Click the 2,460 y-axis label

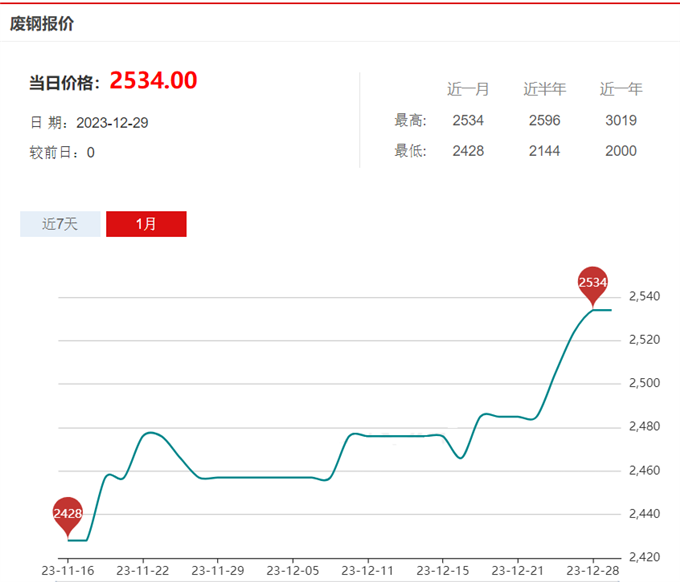pos(644,471)
